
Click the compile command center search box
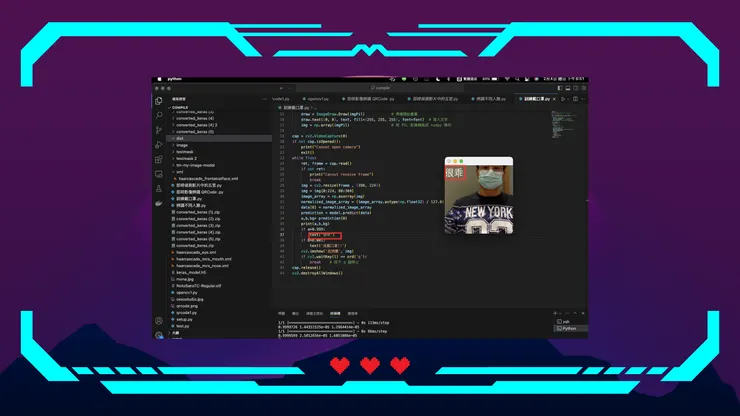(x=380, y=88)
